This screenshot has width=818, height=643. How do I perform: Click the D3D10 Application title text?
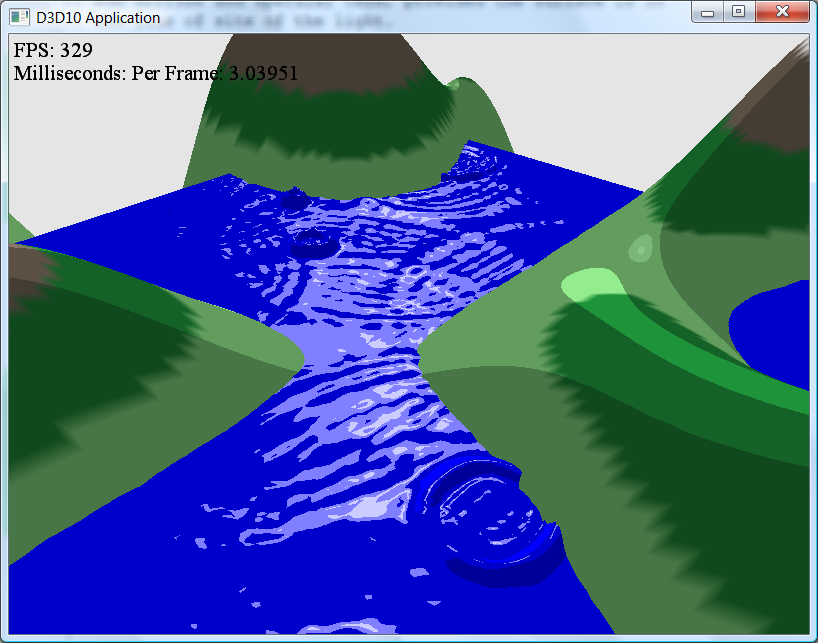click(97, 17)
